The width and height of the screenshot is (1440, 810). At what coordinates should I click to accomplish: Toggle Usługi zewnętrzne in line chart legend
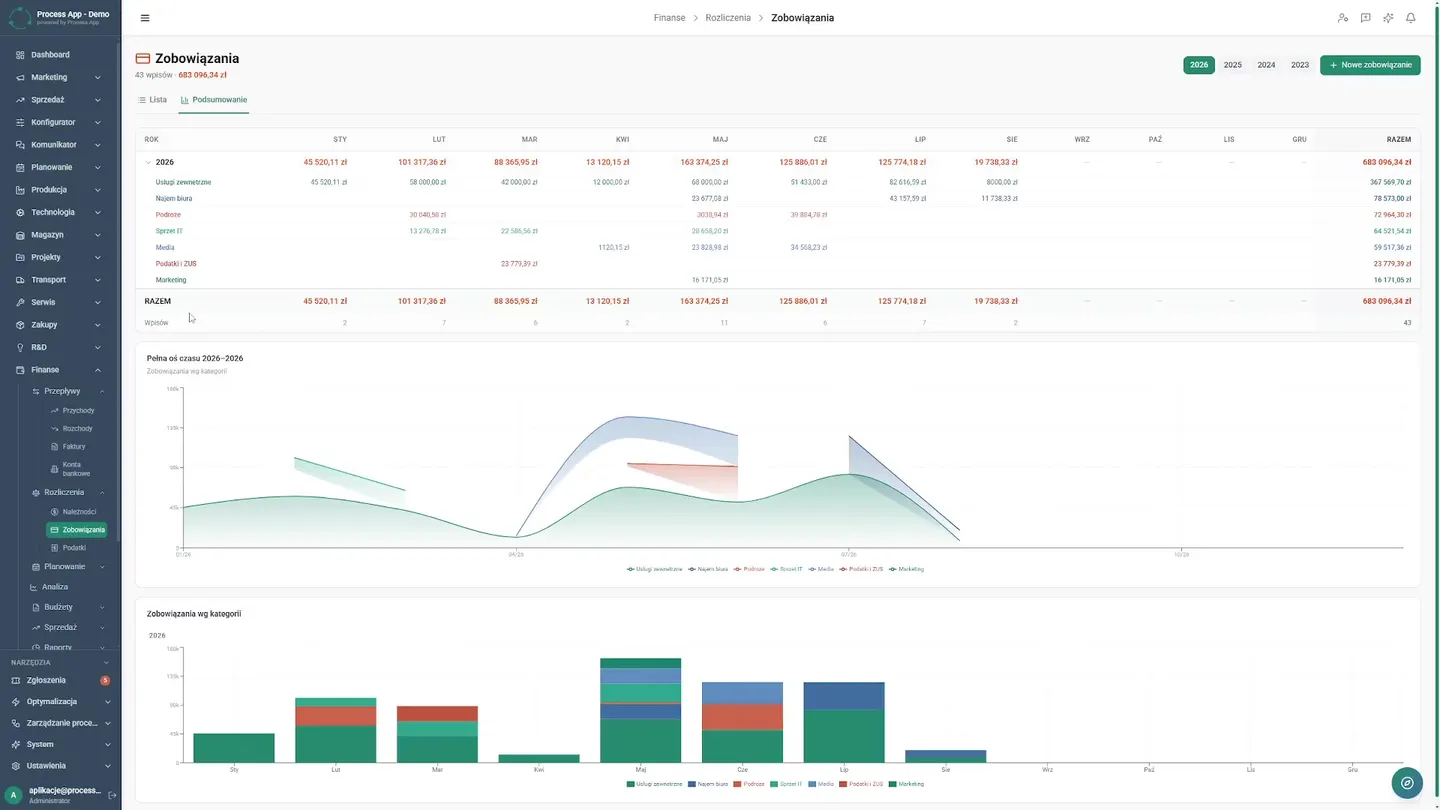click(x=655, y=569)
